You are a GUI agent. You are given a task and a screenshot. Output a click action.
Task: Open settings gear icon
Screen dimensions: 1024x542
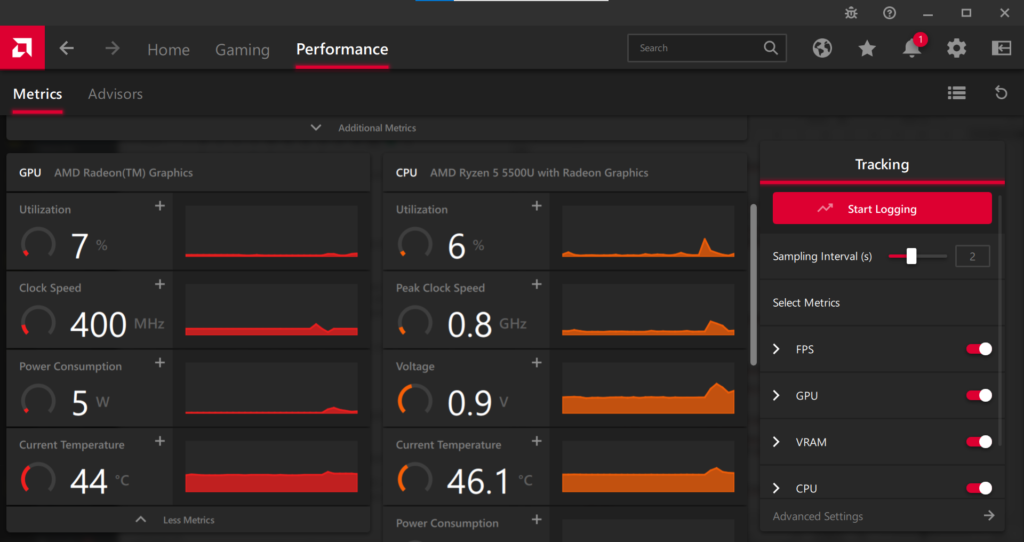coord(957,48)
